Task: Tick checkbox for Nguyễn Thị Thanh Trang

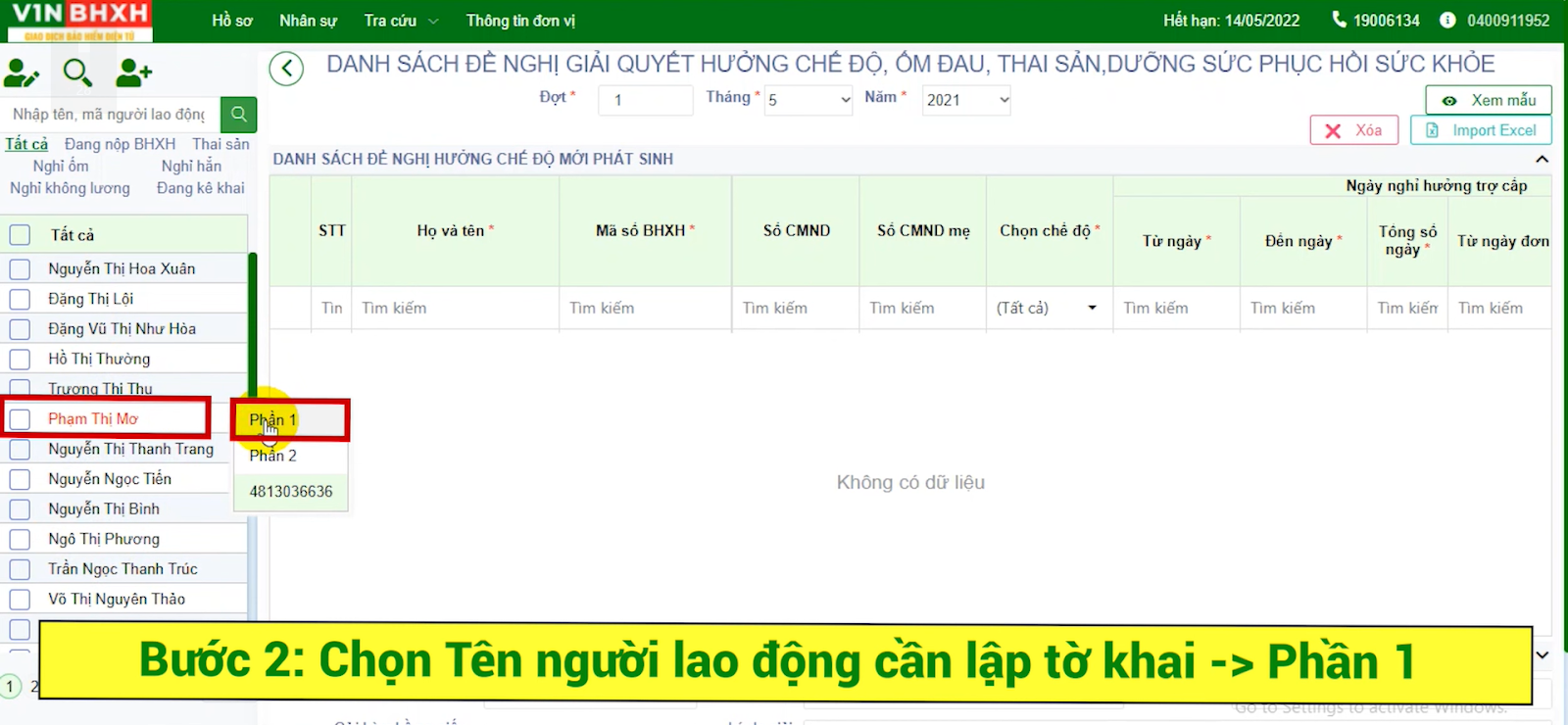Action: [x=20, y=449]
